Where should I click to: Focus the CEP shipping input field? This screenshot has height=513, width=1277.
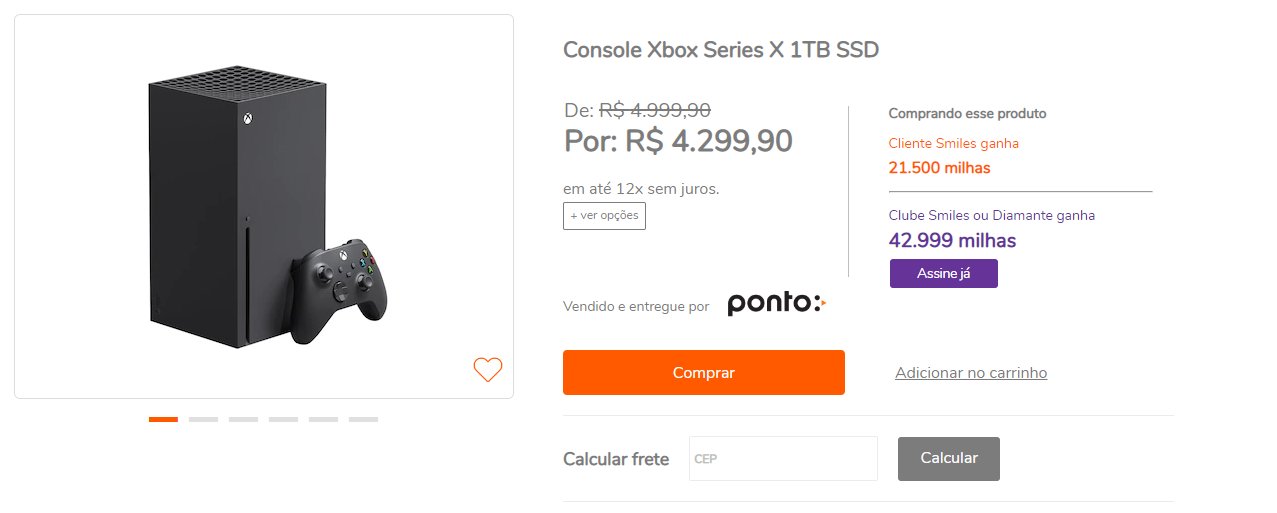click(x=783, y=458)
